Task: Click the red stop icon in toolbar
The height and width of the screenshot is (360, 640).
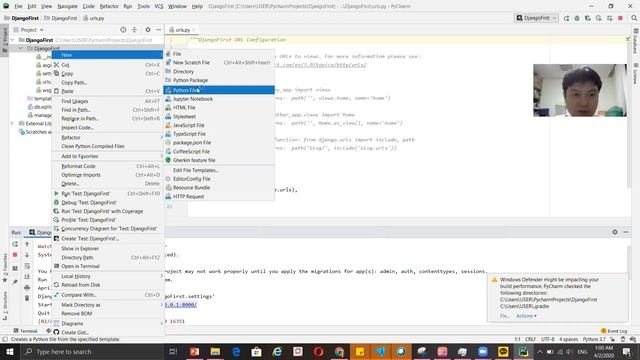Action: click(620, 18)
